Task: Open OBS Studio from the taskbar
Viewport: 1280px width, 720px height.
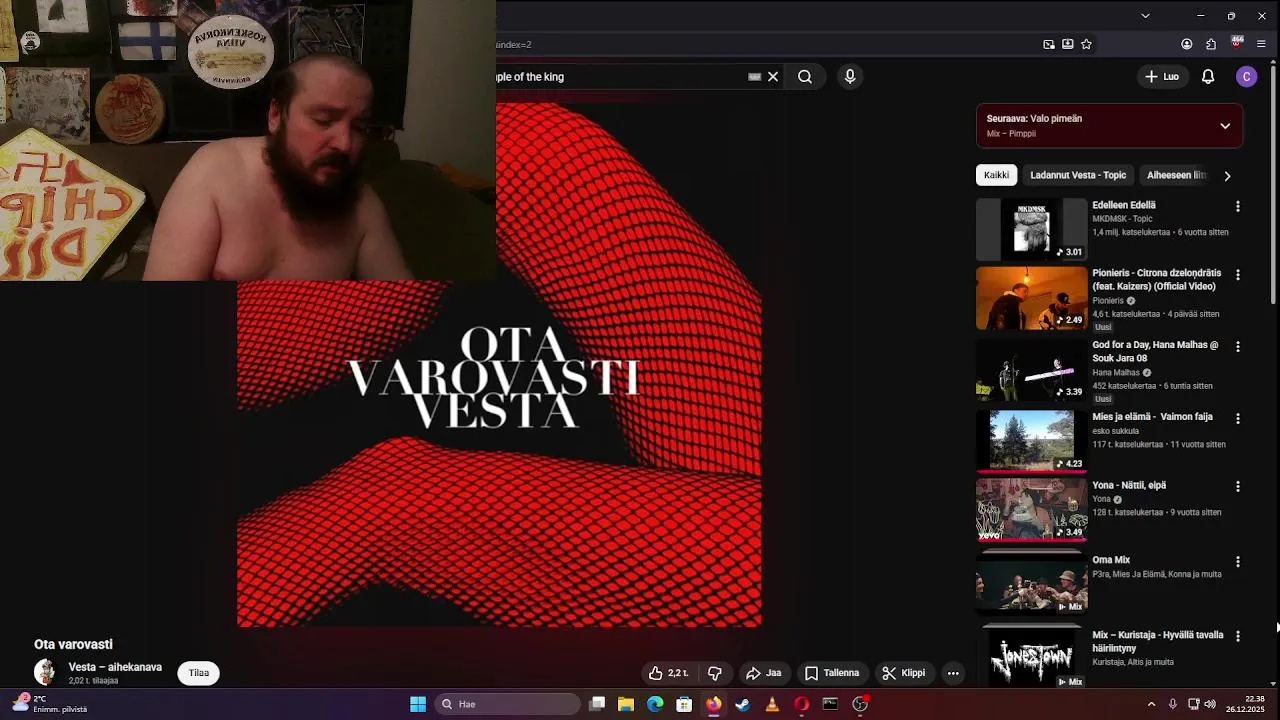Action: (x=860, y=704)
